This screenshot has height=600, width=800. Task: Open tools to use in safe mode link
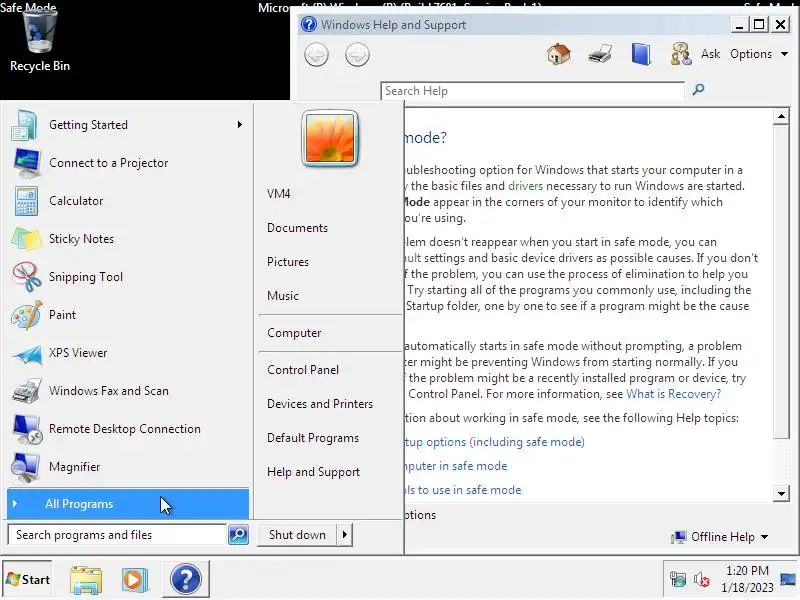click(463, 490)
